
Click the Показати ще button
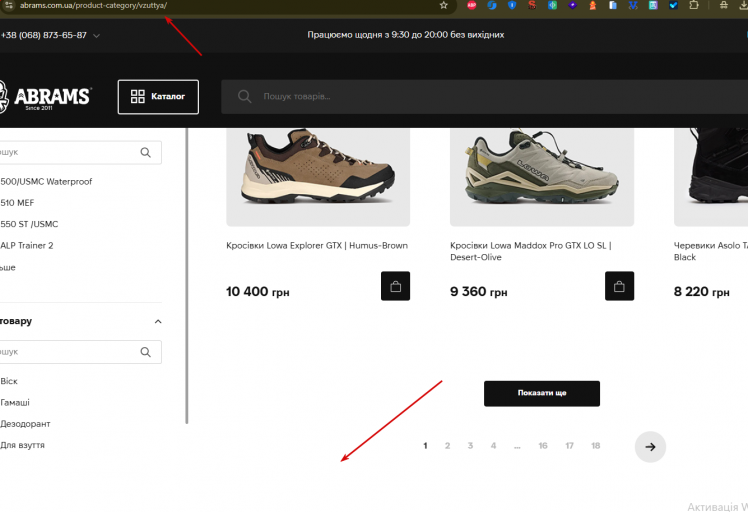542,394
